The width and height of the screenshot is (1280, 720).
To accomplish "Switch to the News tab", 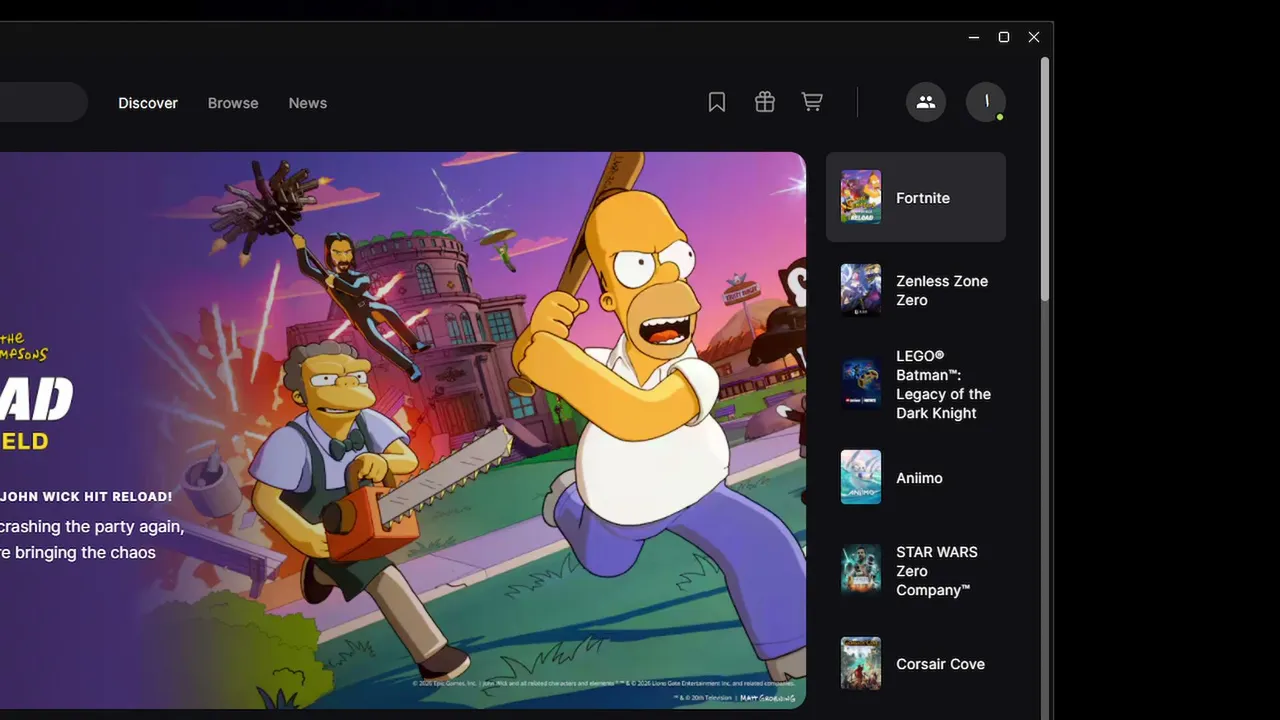I will click(308, 103).
